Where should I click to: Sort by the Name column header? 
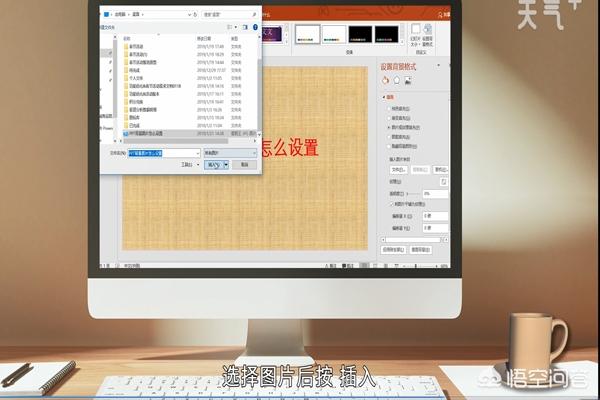click(127, 38)
